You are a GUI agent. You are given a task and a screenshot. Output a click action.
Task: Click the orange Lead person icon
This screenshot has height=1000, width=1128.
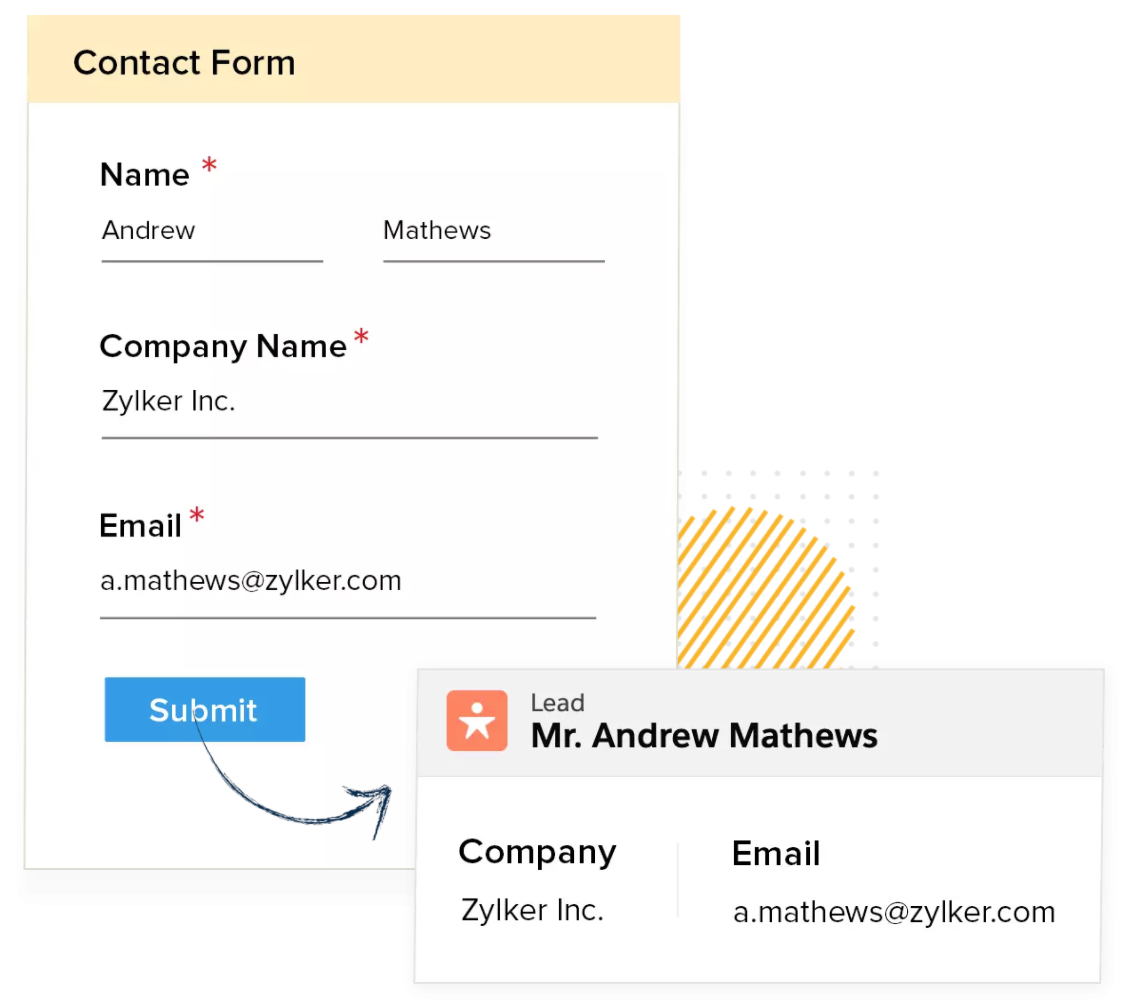(477, 721)
